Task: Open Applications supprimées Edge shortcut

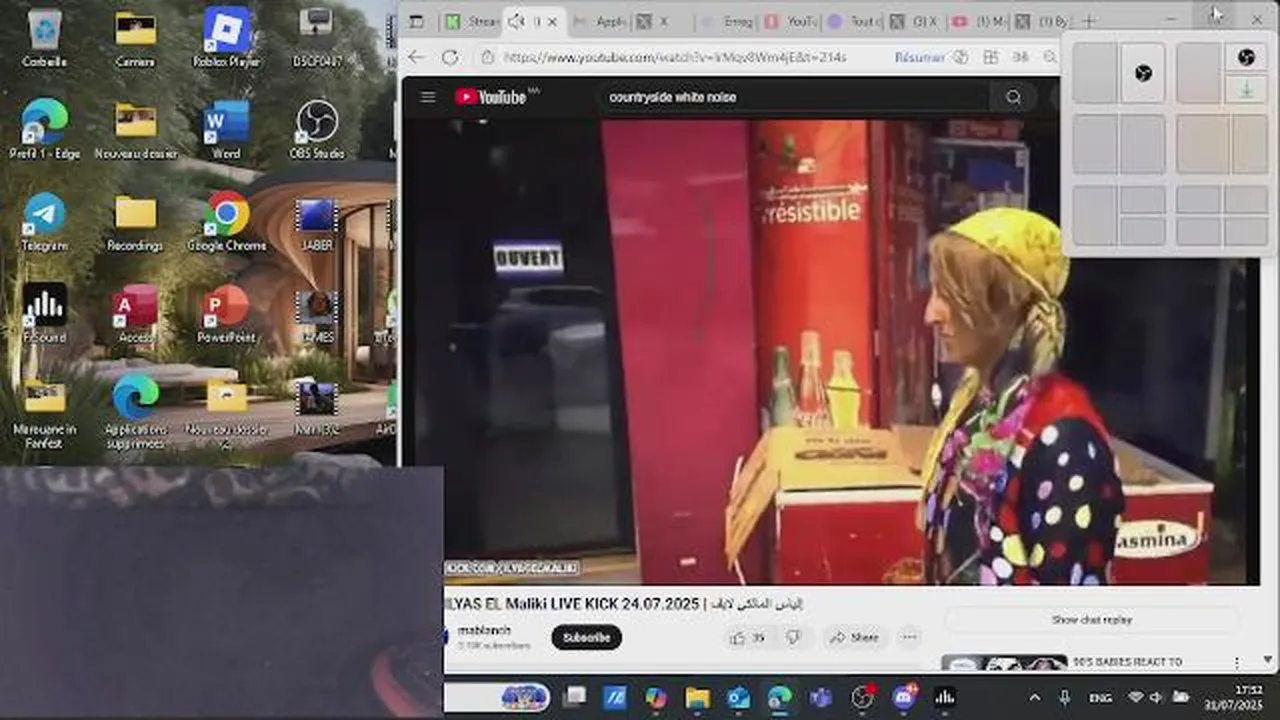Action: [x=135, y=410]
